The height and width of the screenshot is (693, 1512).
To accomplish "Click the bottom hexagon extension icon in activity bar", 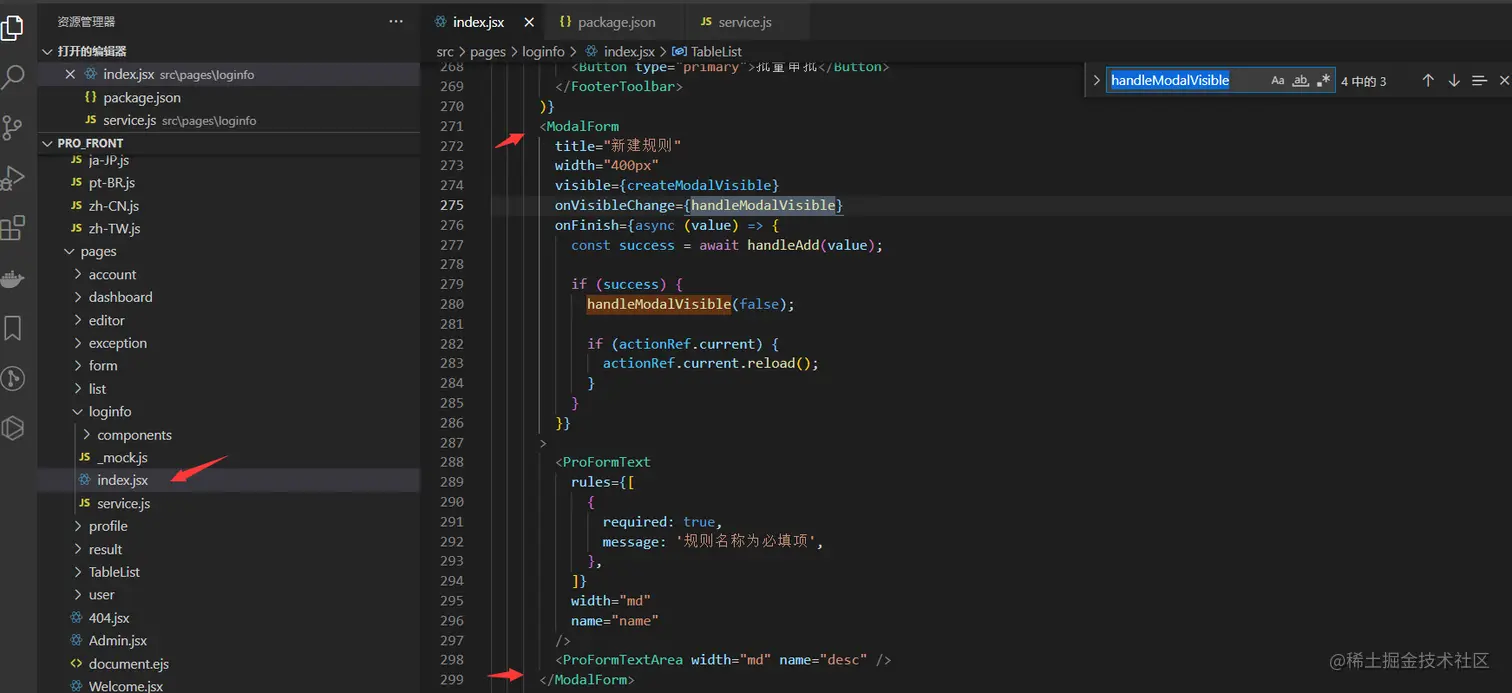I will tap(12, 428).
